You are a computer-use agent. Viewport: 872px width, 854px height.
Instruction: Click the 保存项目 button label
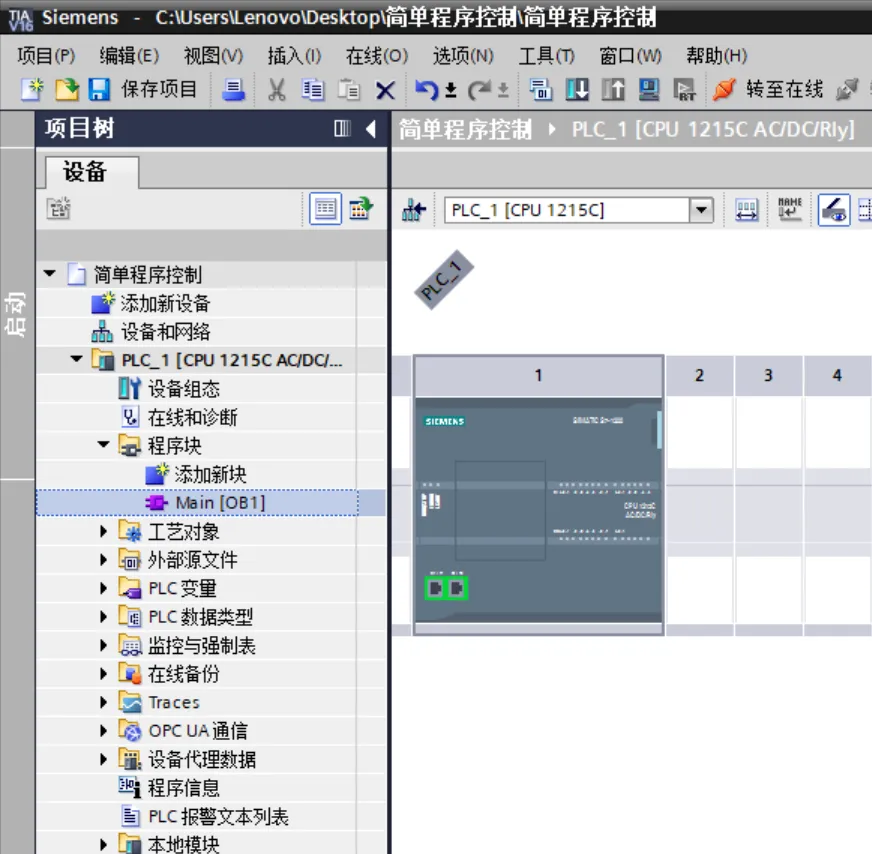tap(158, 90)
